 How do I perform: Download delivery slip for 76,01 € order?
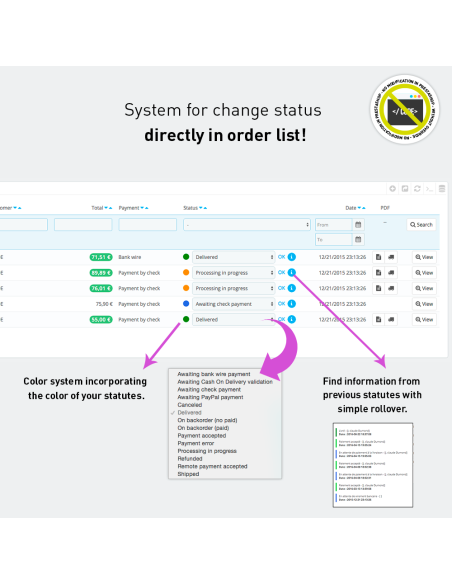point(391,288)
